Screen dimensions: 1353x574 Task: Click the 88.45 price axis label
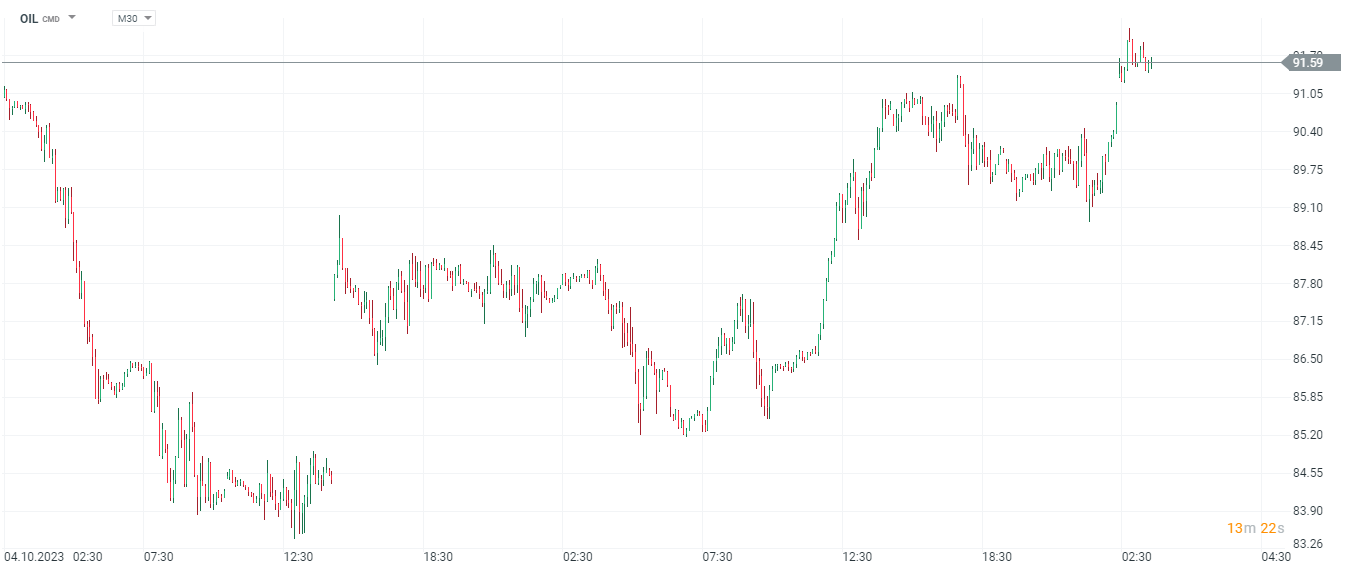point(1307,246)
